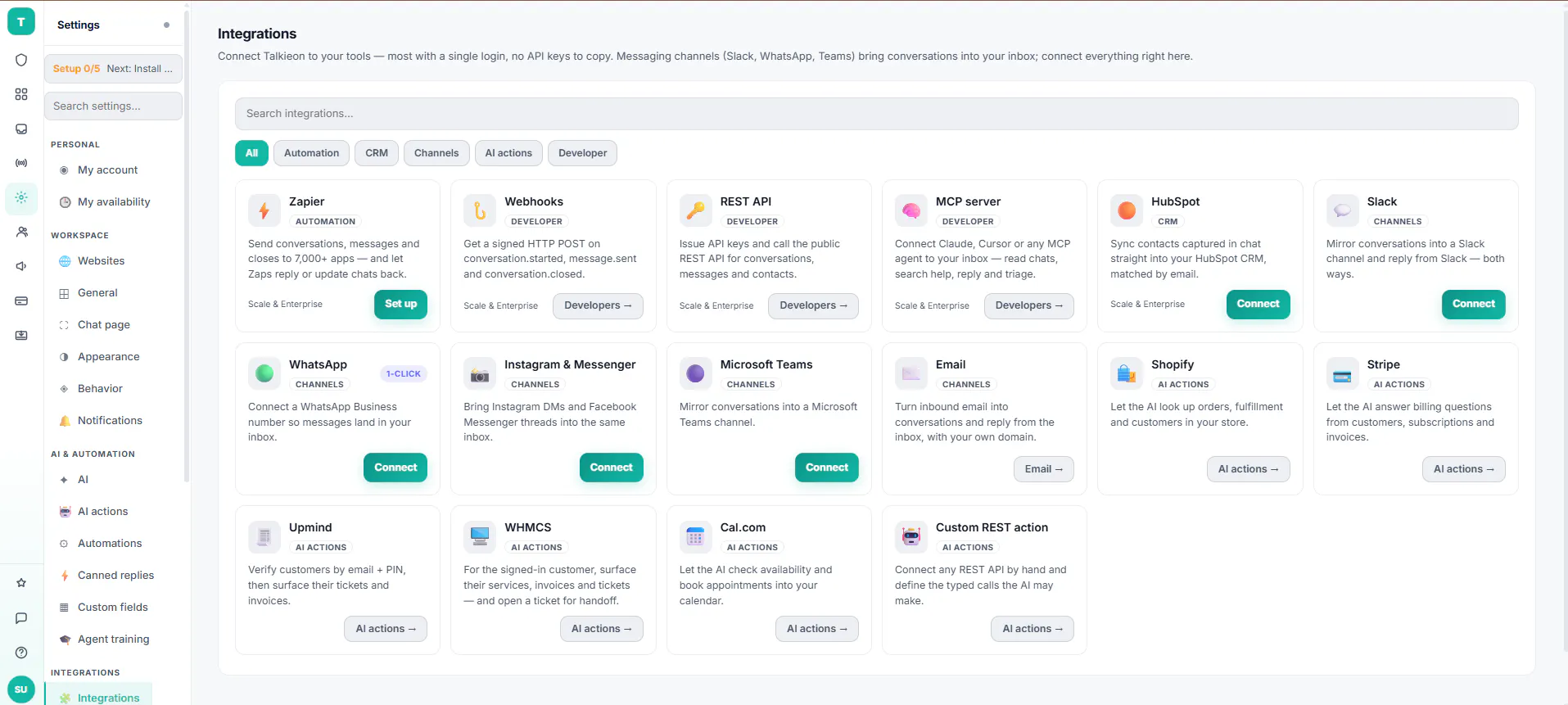Click the Webhooks hook icon
The height and width of the screenshot is (705, 1568).
pyautogui.click(x=480, y=210)
